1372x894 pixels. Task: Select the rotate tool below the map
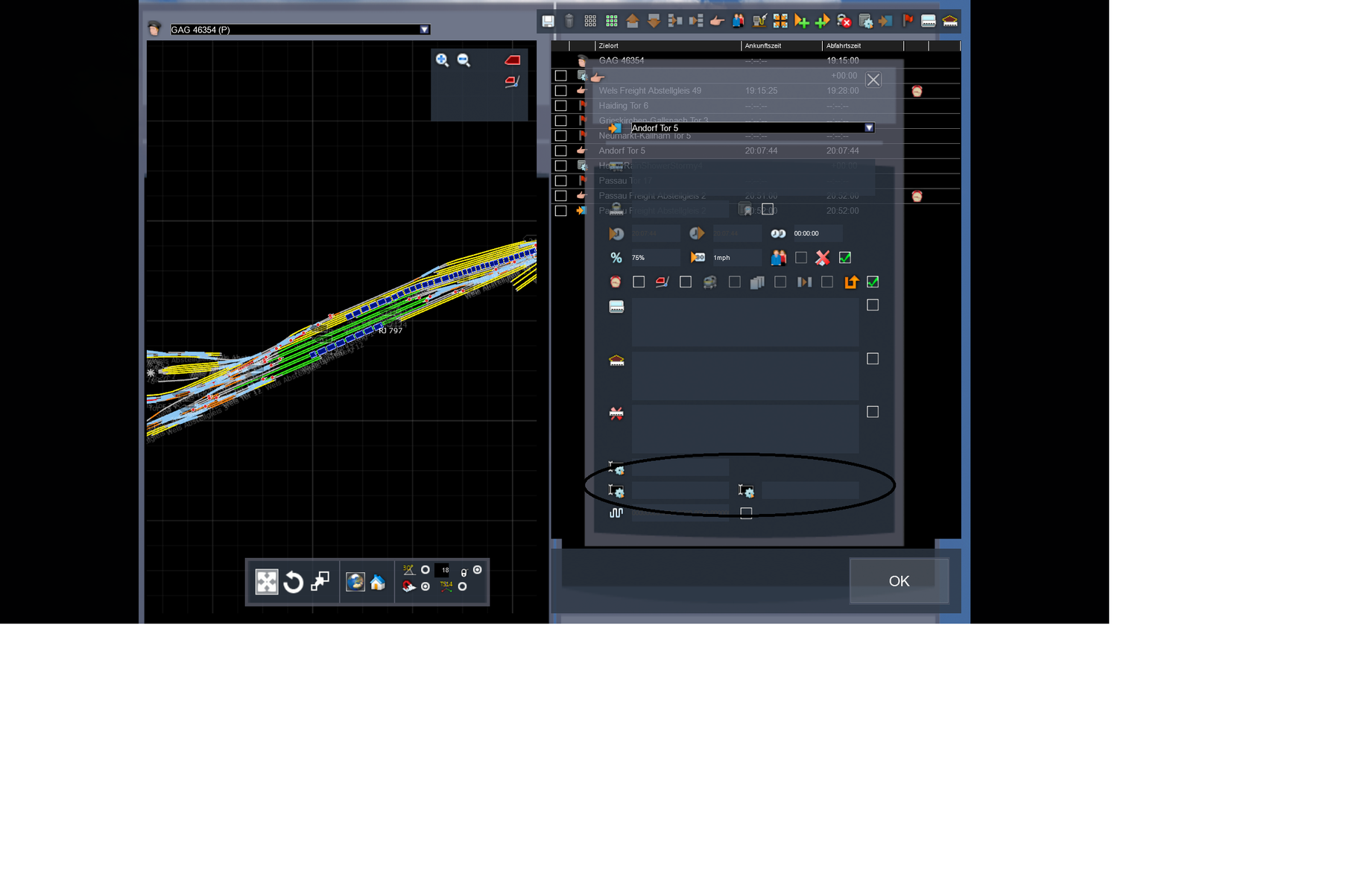[x=294, y=582]
